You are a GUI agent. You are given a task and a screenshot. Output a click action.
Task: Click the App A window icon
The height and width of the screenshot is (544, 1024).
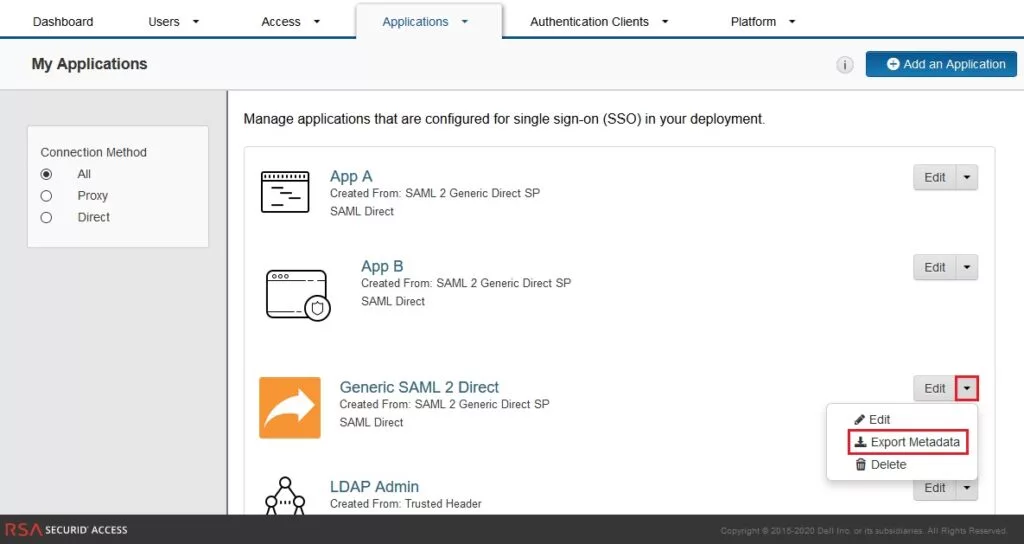coord(285,192)
